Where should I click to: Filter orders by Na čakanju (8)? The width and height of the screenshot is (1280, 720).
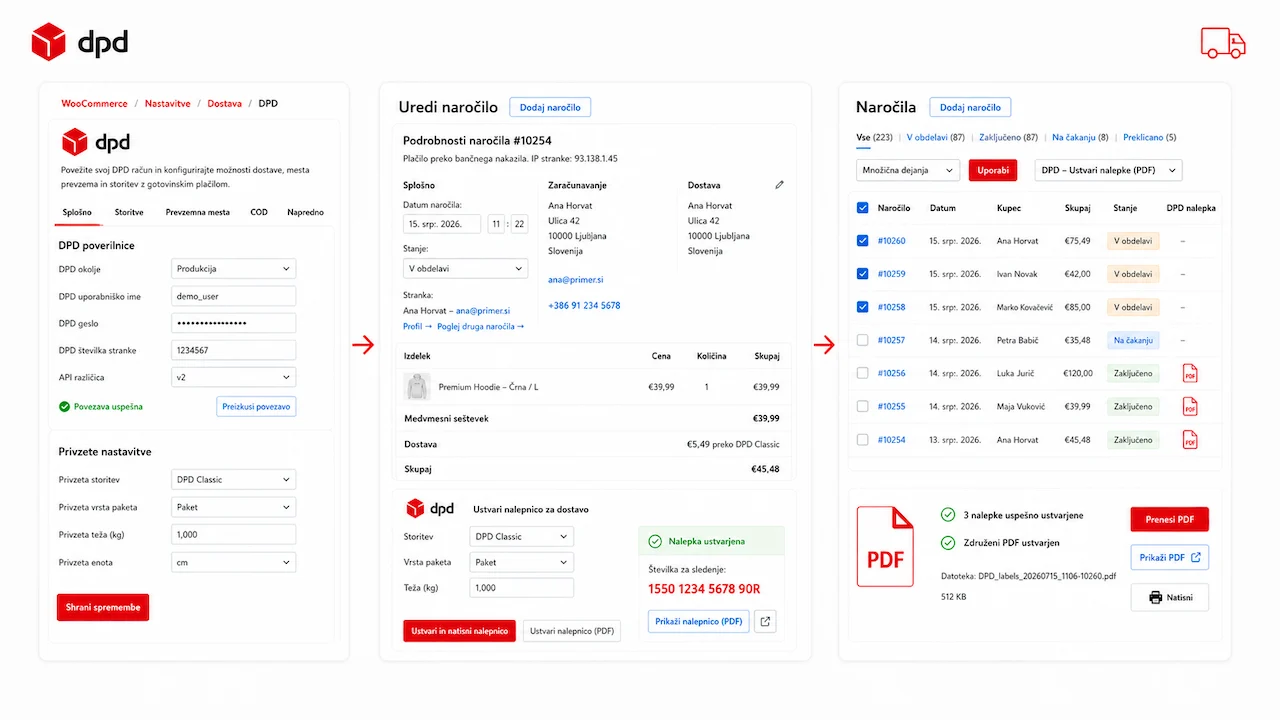pyautogui.click(x=1080, y=137)
